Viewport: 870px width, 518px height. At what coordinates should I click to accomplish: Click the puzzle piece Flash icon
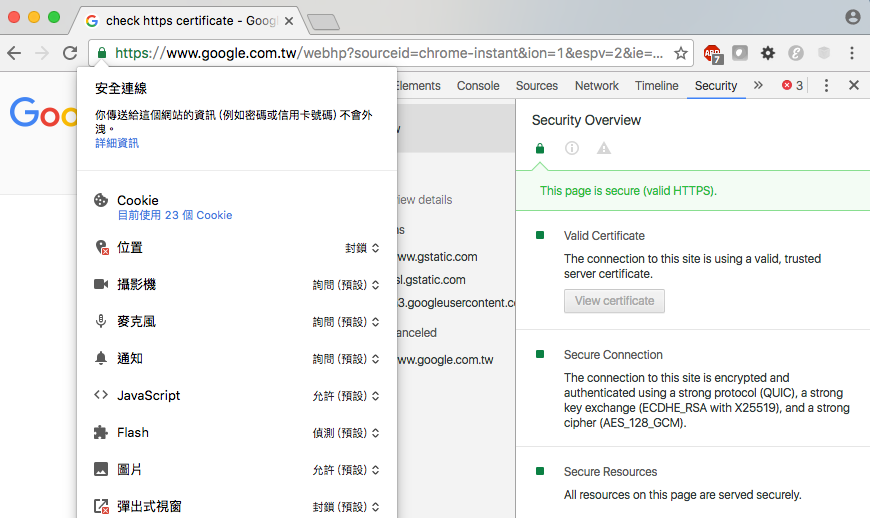coord(101,433)
